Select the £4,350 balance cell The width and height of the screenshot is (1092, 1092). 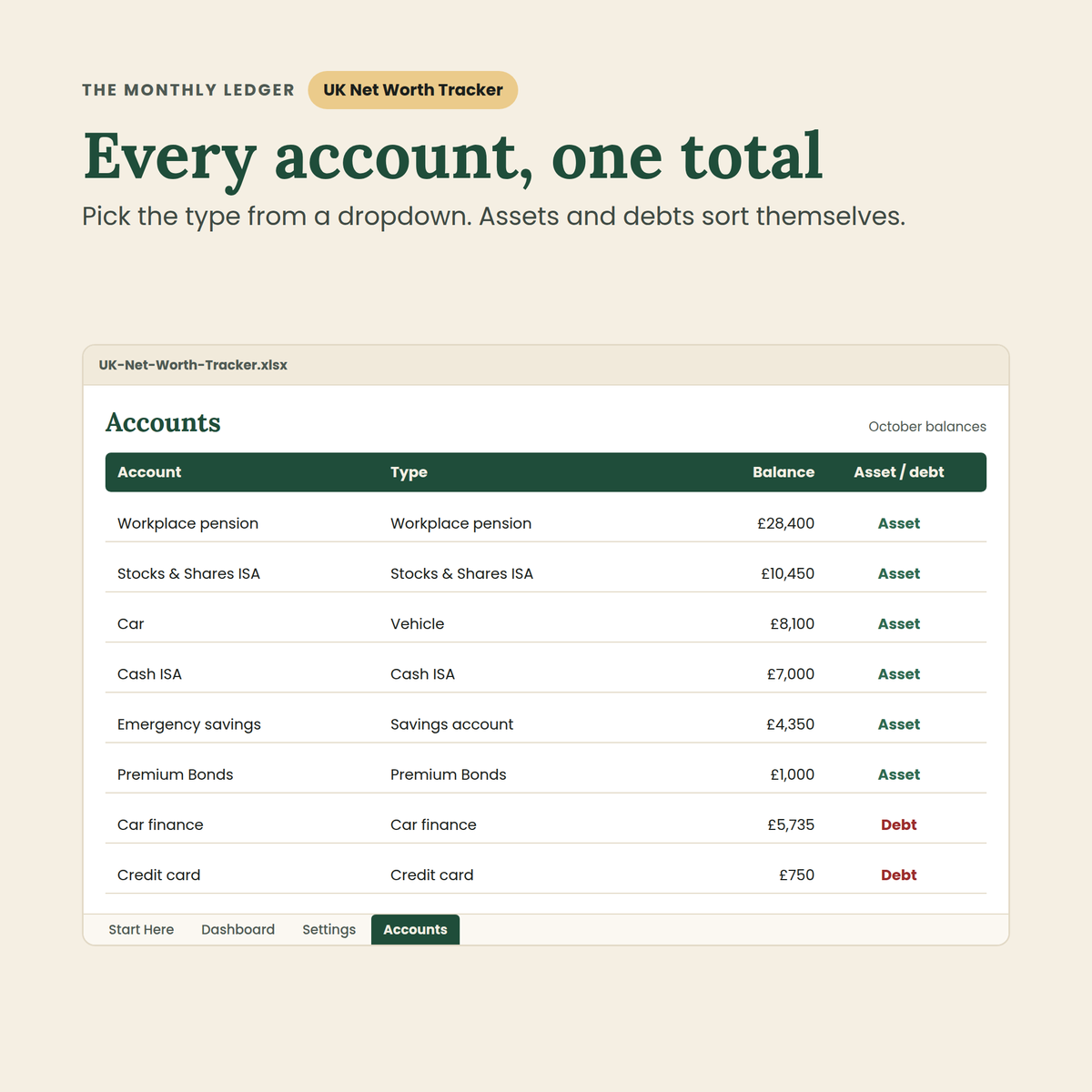click(x=791, y=724)
